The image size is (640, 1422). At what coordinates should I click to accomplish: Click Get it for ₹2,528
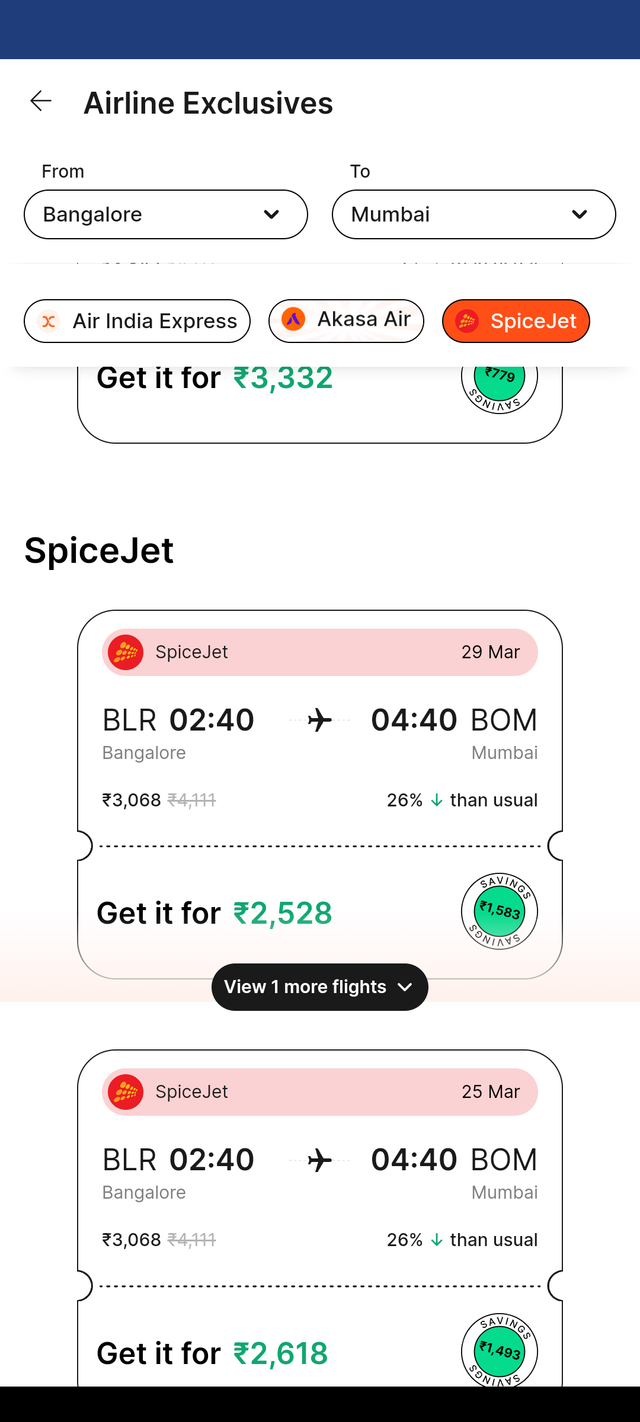tap(214, 913)
